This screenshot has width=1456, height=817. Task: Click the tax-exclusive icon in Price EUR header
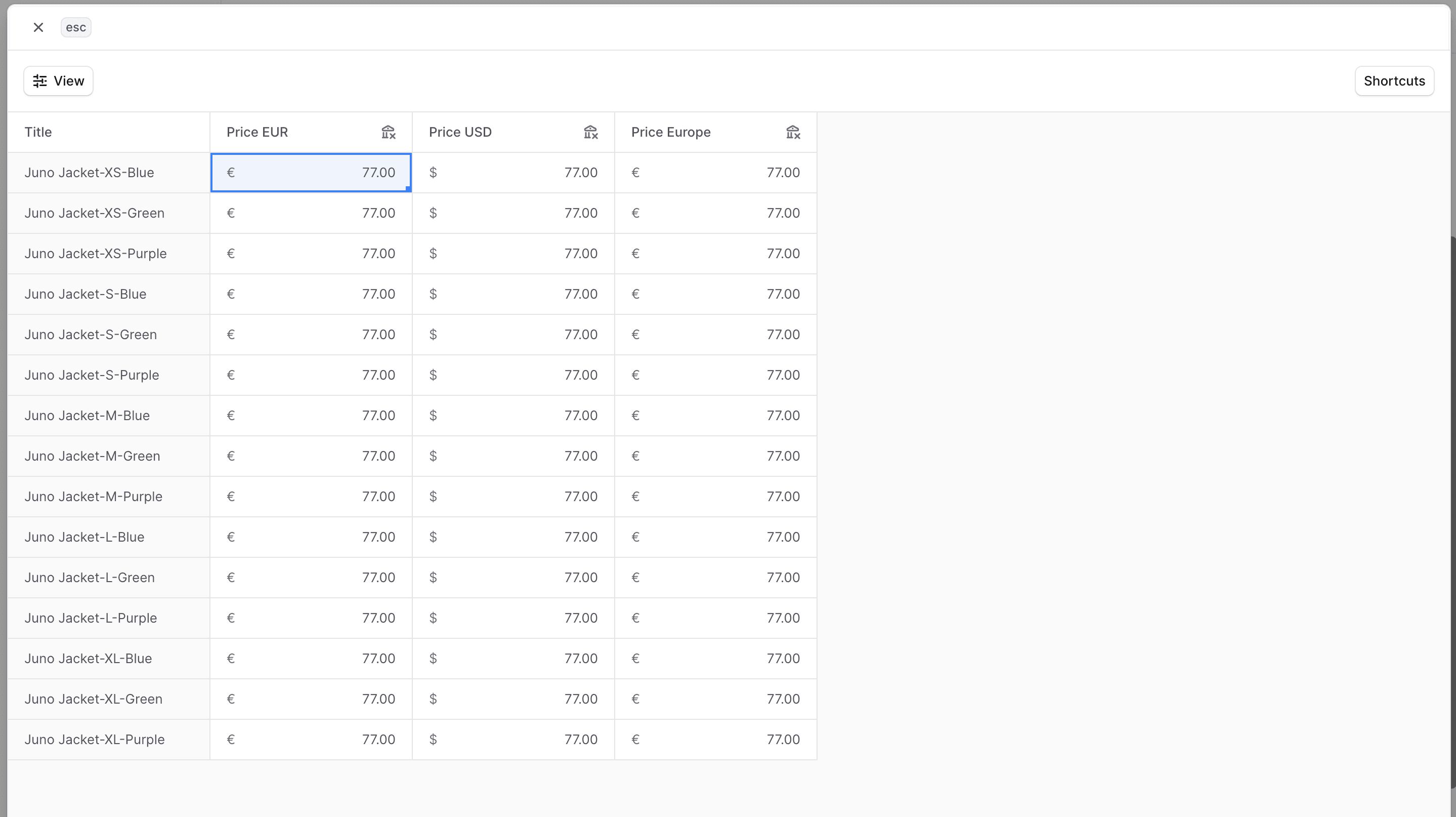coord(389,132)
